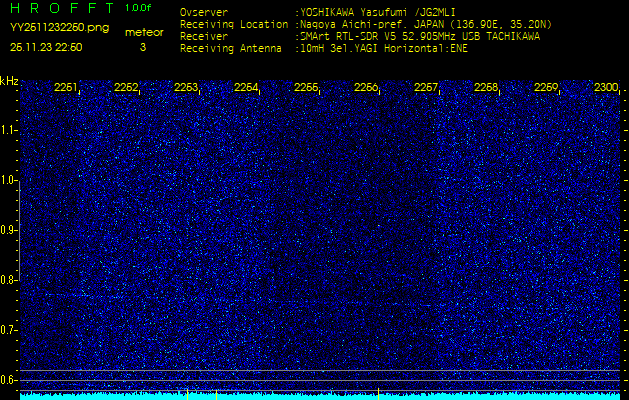The image size is (629, 400).
Task: Select the 0.6 kHz frequency label
Action: pos(8,380)
